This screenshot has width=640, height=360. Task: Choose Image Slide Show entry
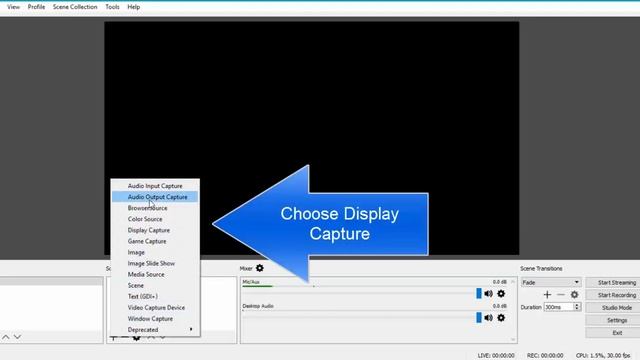(x=155, y=263)
